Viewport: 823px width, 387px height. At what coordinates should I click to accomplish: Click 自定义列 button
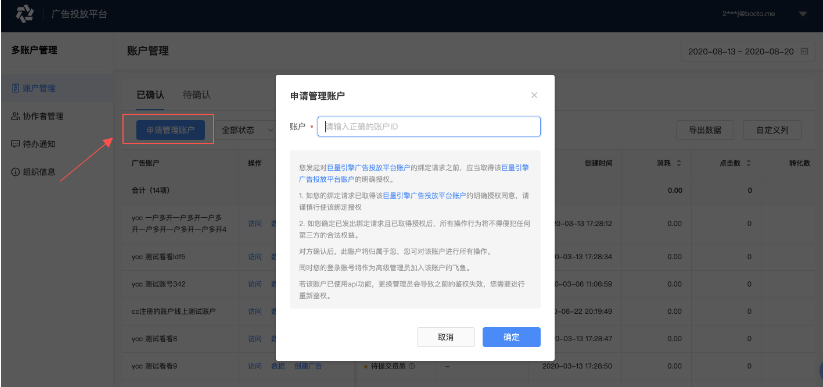coord(772,130)
